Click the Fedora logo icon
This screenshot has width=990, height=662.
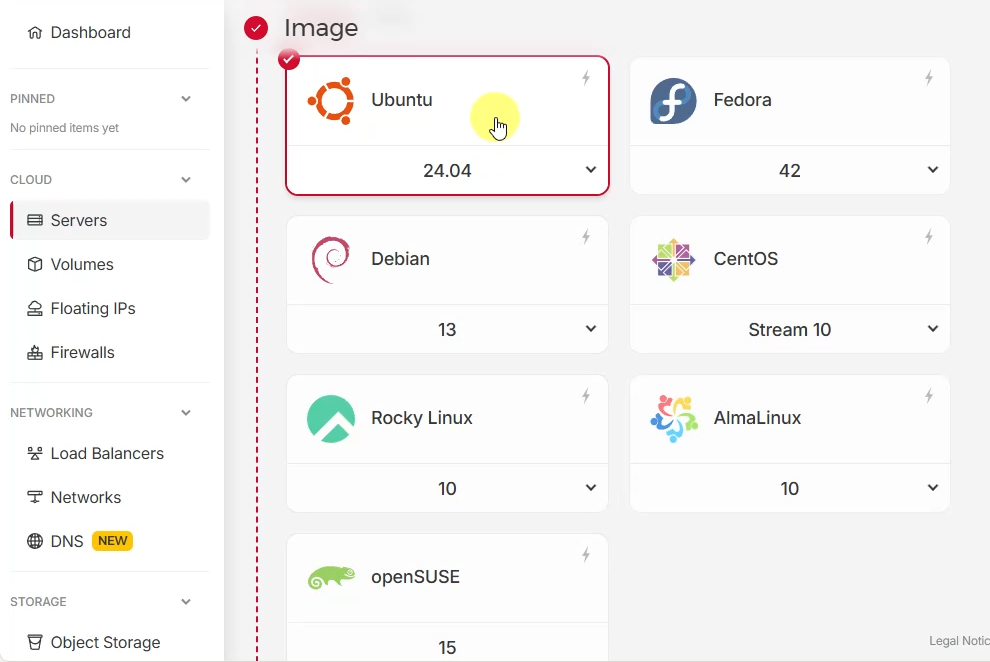pyautogui.click(x=673, y=100)
